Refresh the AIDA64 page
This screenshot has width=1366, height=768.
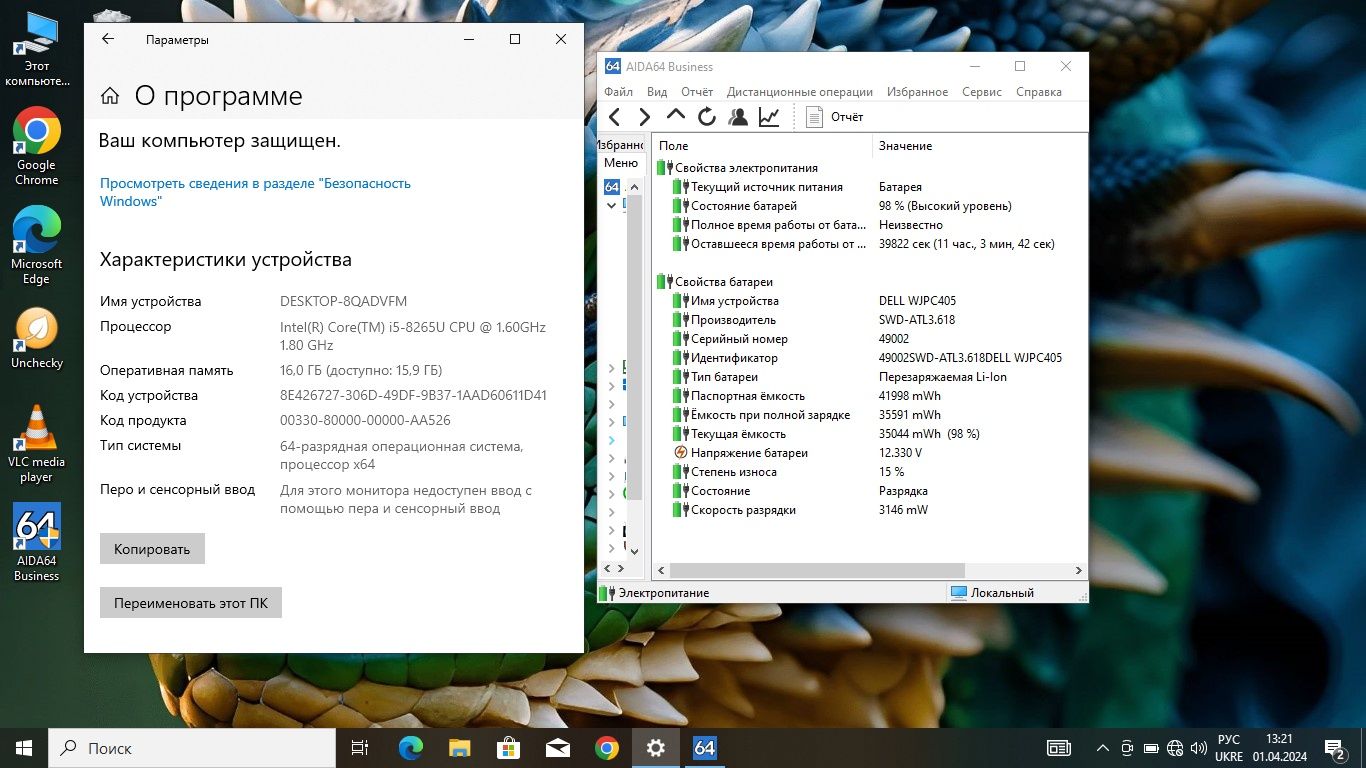(707, 117)
